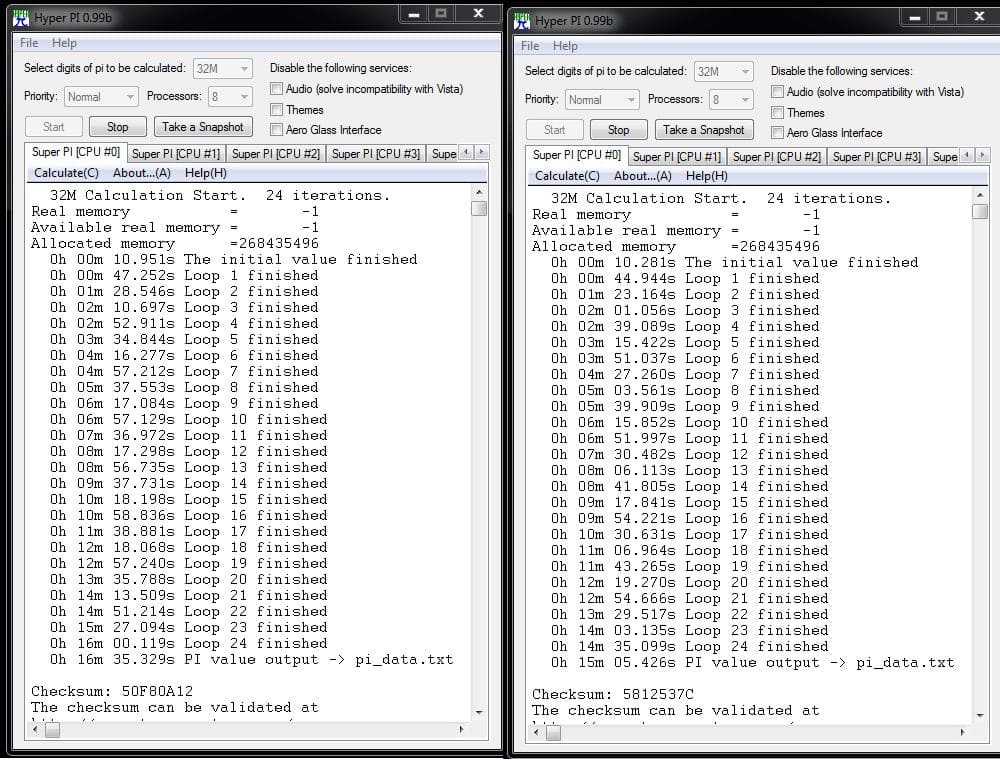Click horizontal scrollbar thumb in left window log
Image resolution: width=1000 pixels, height=760 pixels.
pyautogui.click(x=52, y=729)
